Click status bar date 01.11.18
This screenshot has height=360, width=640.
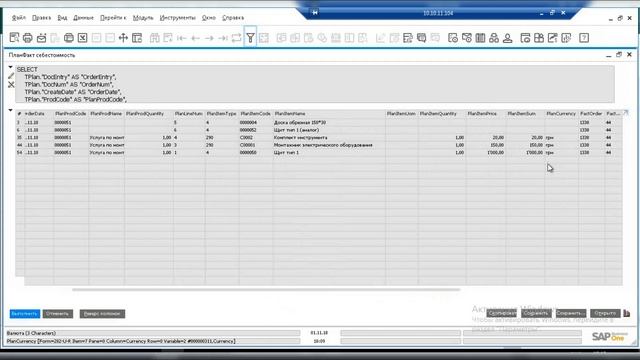pyautogui.click(x=319, y=333)
